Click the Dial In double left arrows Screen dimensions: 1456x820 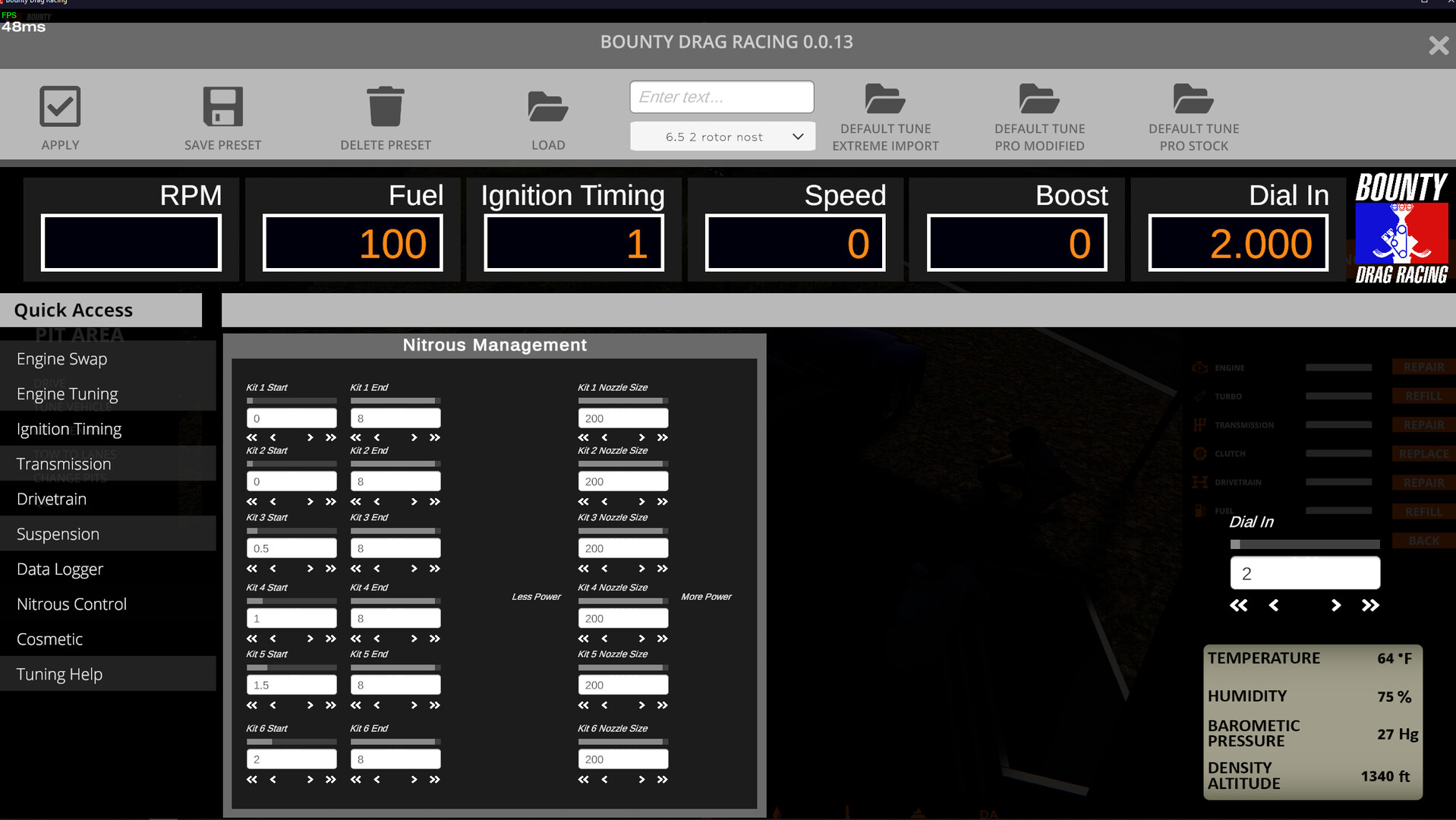coord(1239,605)
